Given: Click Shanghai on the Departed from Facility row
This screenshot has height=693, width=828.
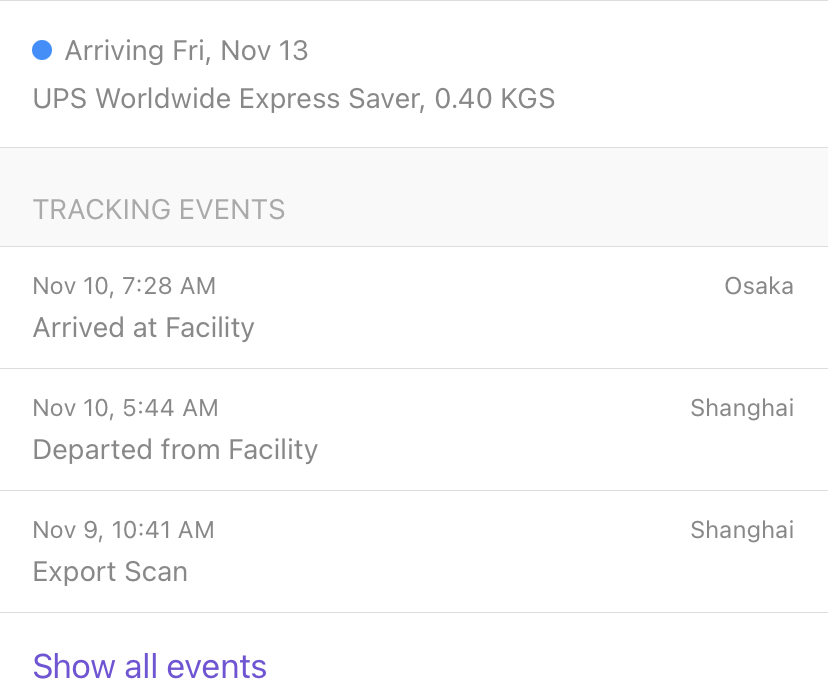Looking at the screenshot, I should click(x=742, y=408).
